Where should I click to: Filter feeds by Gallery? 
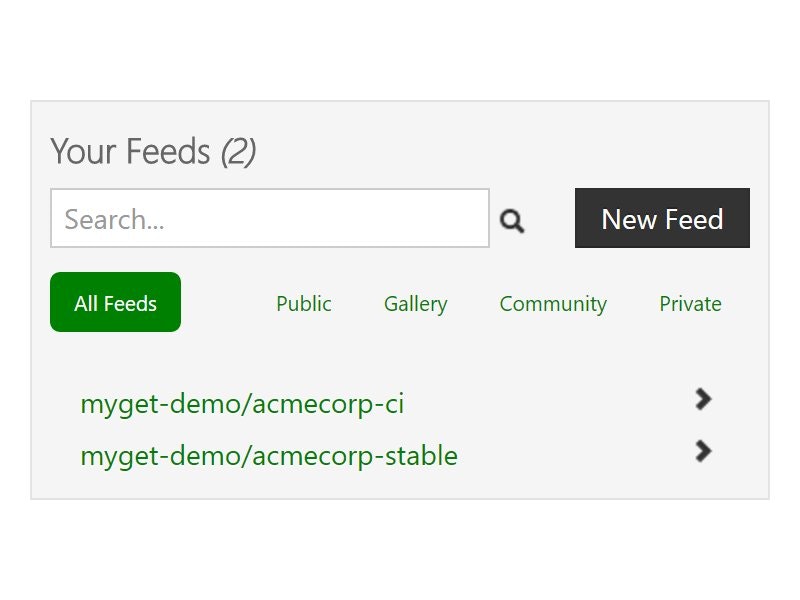415,303
